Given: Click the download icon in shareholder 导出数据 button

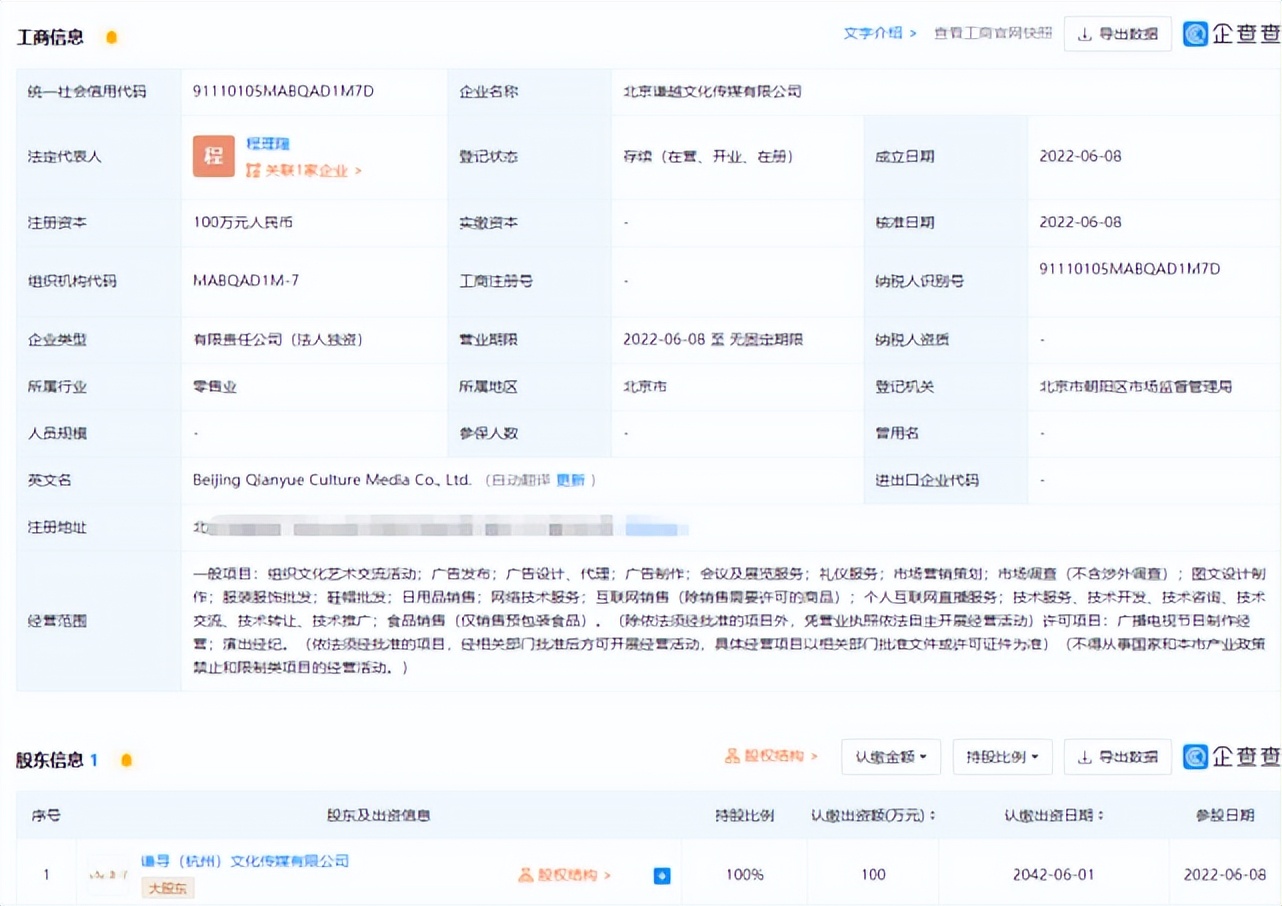Looking at the screenshot, I should 1087,757.
